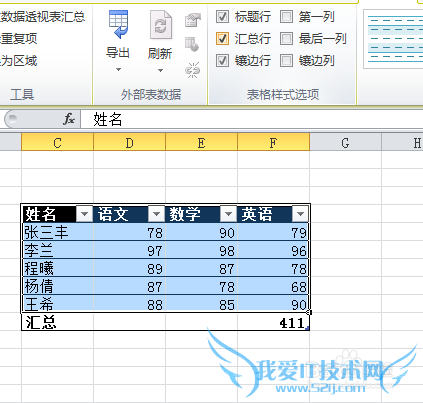
Task: Click the cell containing 王希
Action: [58, 304]
